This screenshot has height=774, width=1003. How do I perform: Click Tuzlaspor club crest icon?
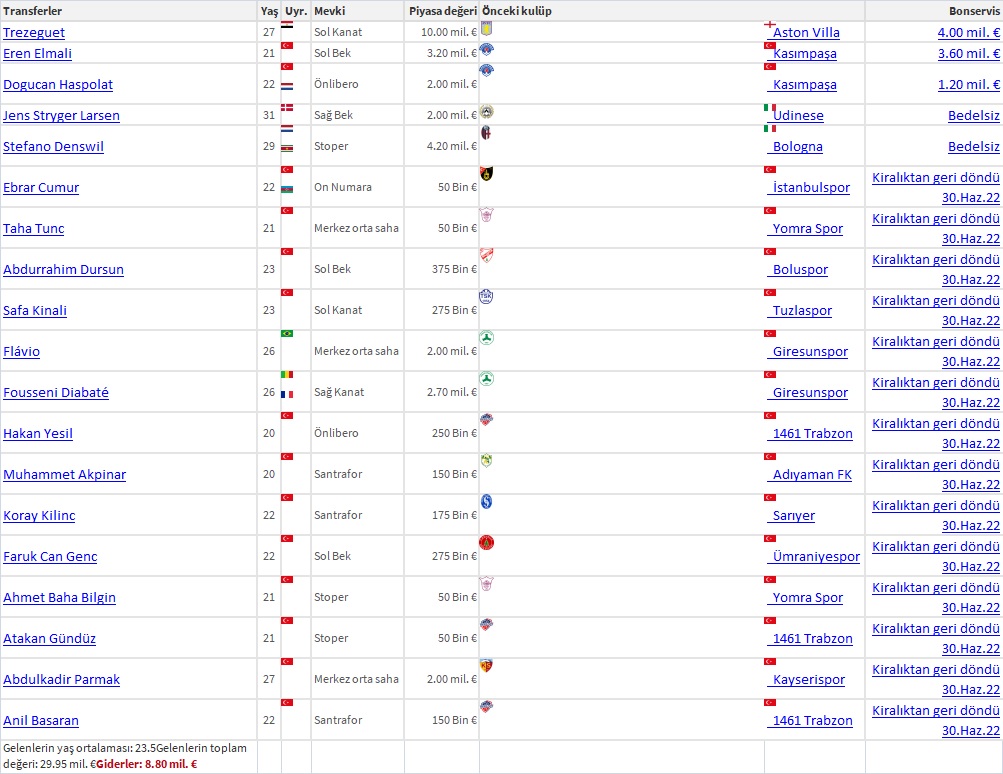tap(486, 296)
